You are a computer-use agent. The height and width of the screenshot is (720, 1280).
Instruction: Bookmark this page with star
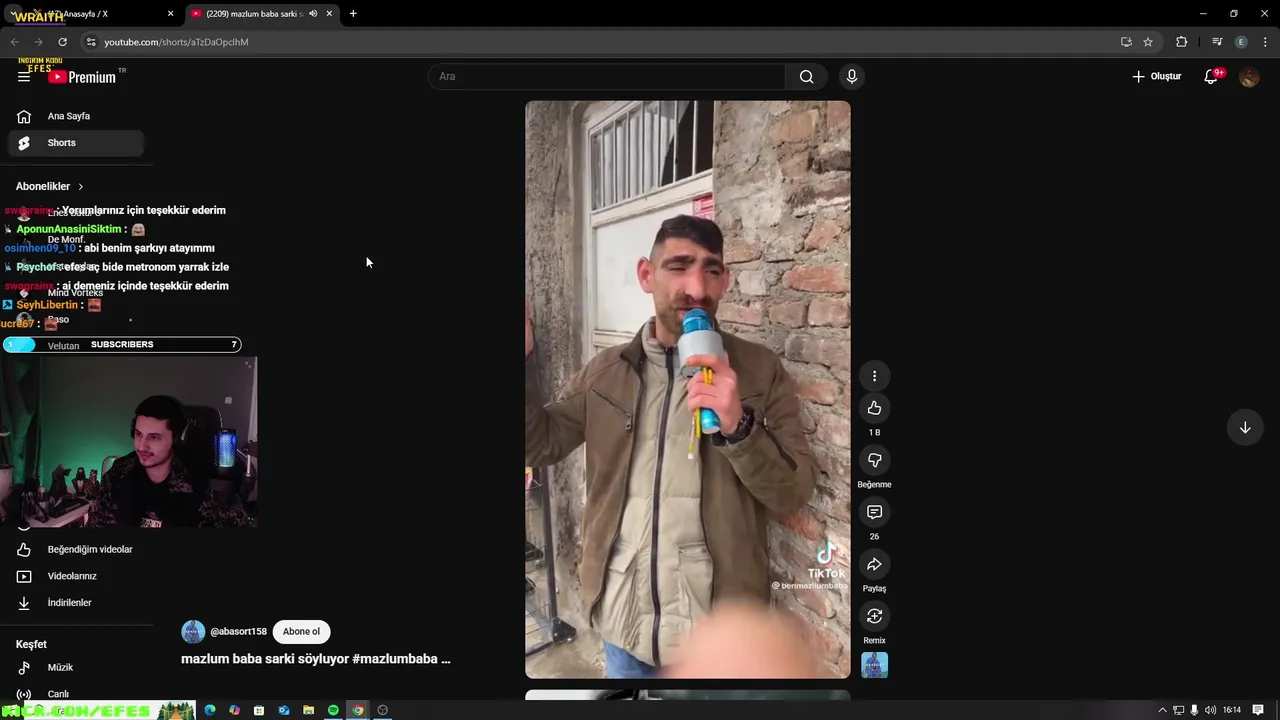1148,42
